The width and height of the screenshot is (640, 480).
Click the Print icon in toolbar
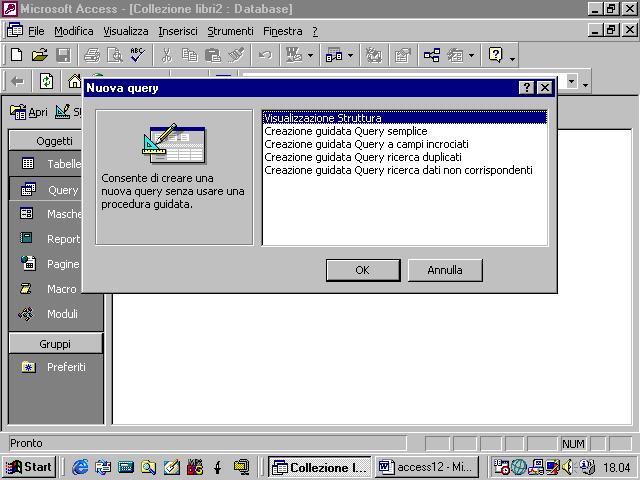[92, 55]
